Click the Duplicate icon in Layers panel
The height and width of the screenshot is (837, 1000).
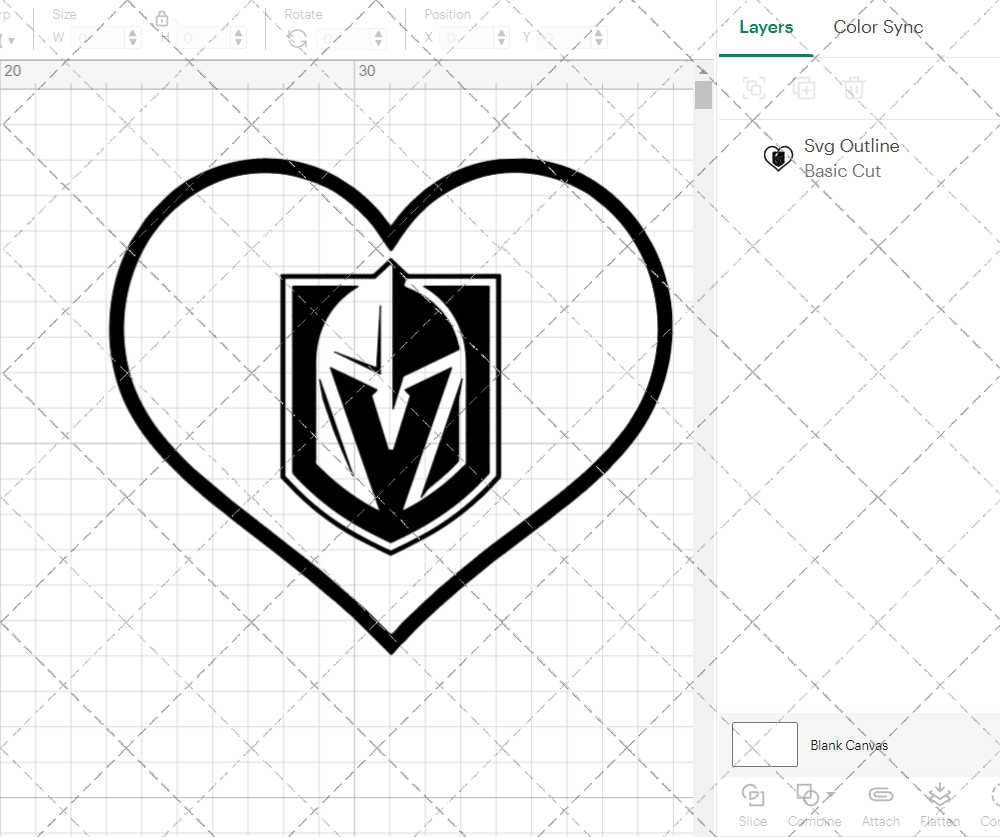click(x=804, y=88)
